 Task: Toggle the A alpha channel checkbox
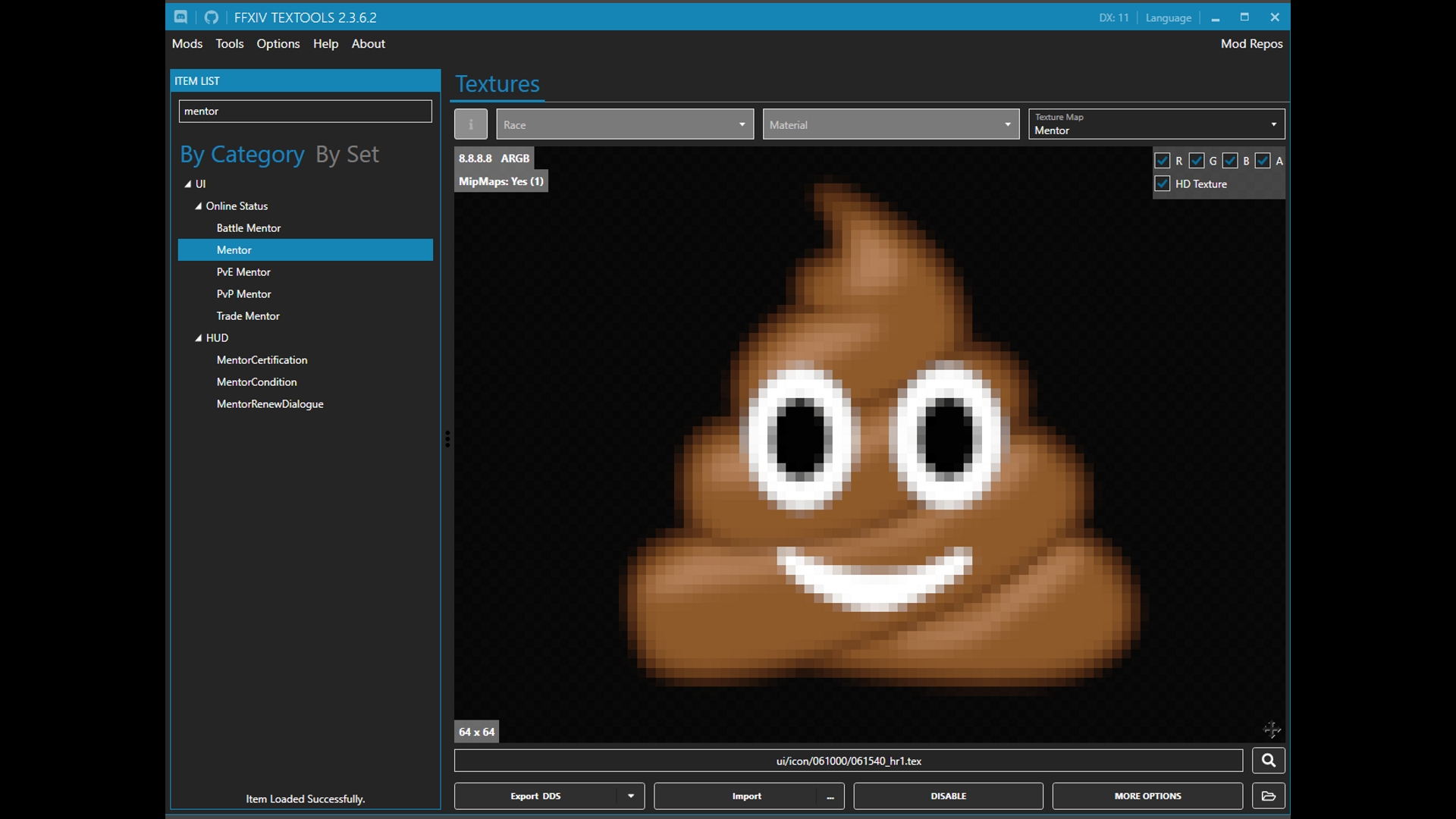(x=1263, y=161)
